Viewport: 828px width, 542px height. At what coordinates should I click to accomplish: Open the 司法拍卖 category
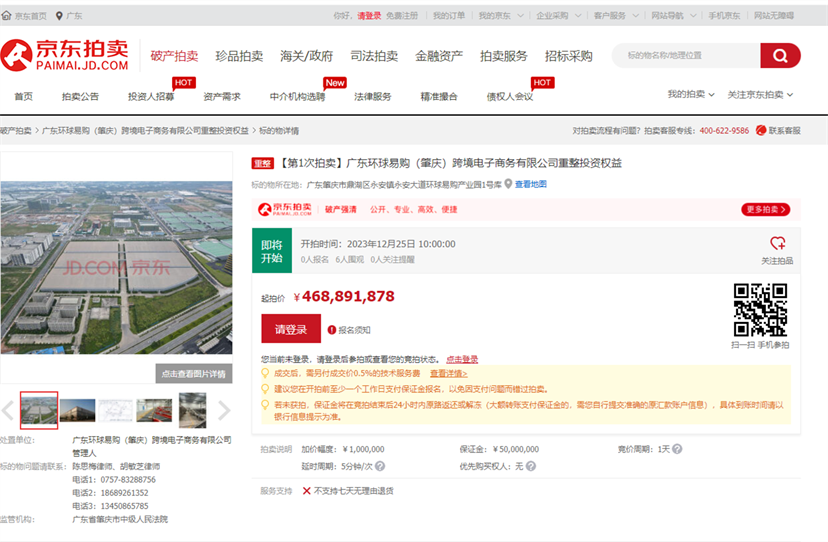click(x=374, y=55)
